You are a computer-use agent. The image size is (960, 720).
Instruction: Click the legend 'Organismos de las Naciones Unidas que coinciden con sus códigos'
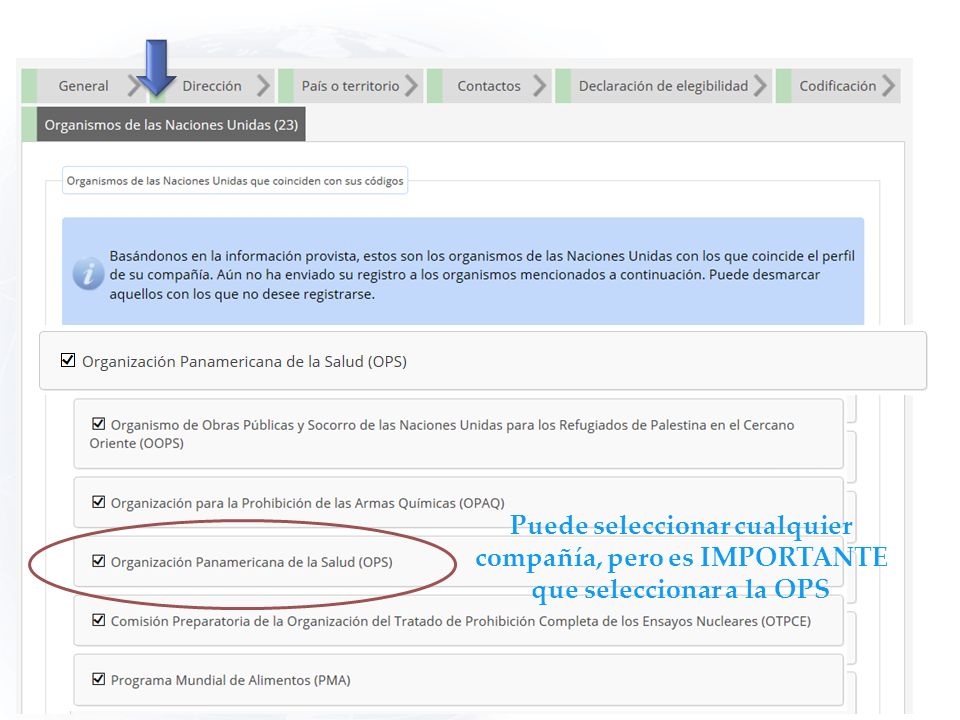(235, 181)
